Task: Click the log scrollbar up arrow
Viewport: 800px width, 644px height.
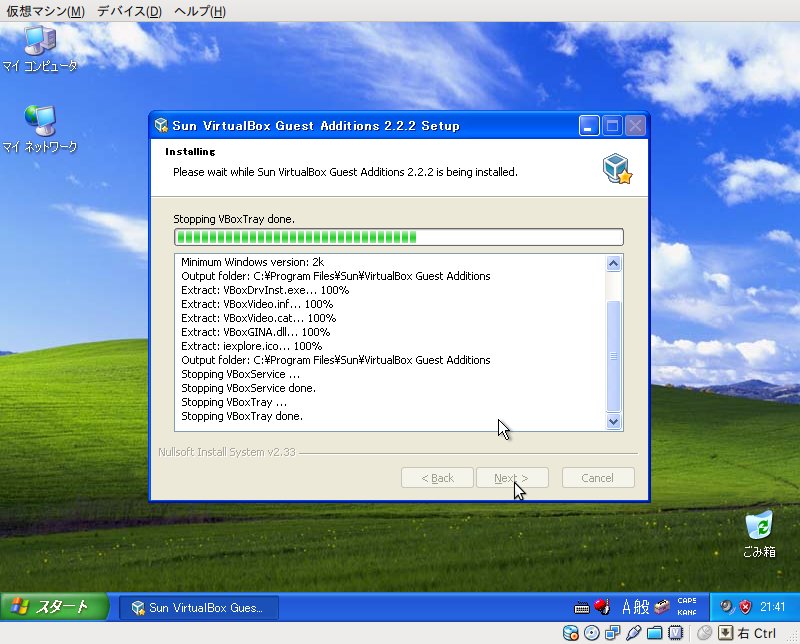Action: (613, 263)
